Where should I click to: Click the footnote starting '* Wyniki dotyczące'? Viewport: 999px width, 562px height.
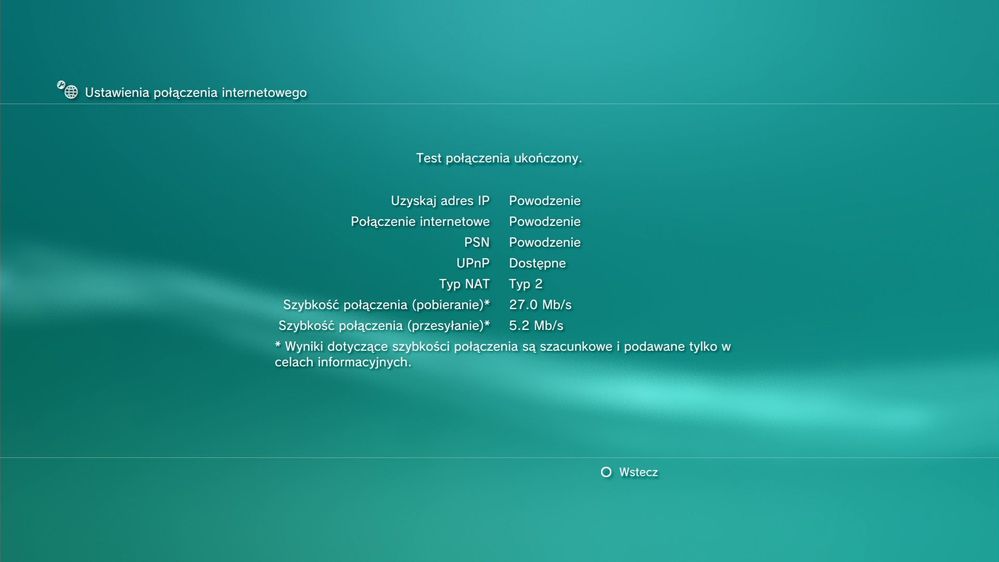point(503,354)
